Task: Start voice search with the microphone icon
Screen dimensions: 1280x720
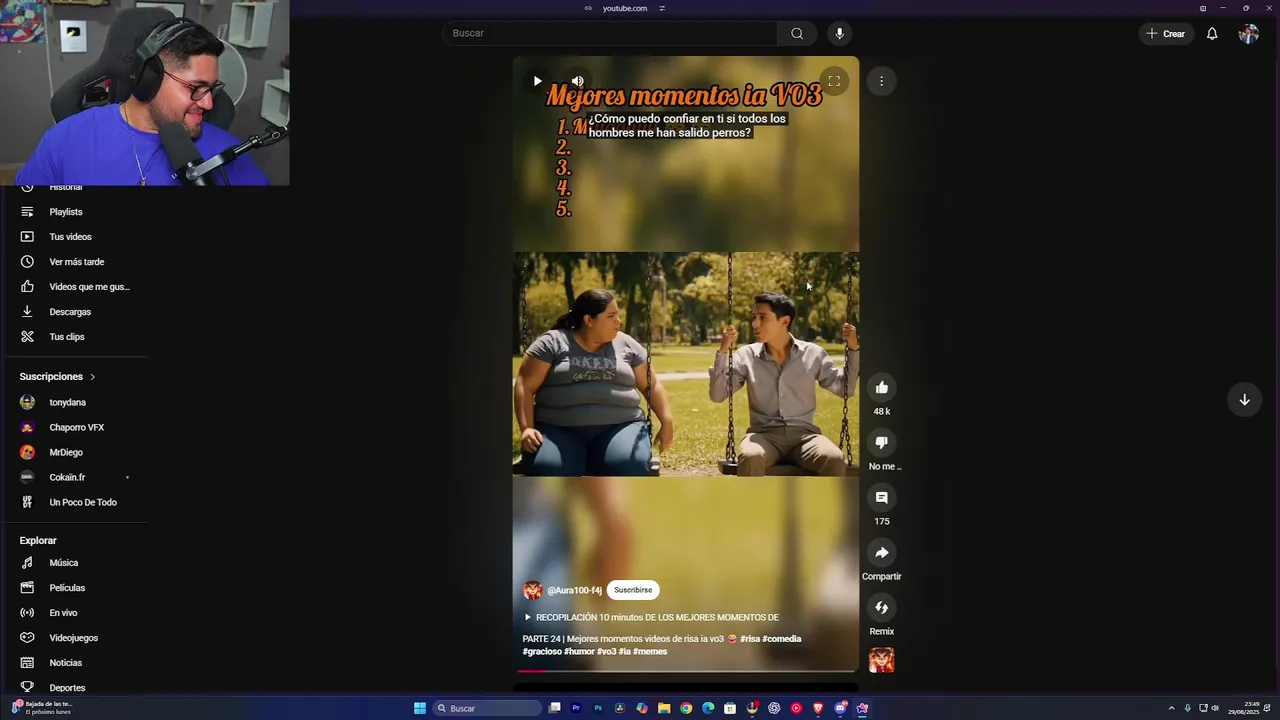Action: tap(839, 33)
